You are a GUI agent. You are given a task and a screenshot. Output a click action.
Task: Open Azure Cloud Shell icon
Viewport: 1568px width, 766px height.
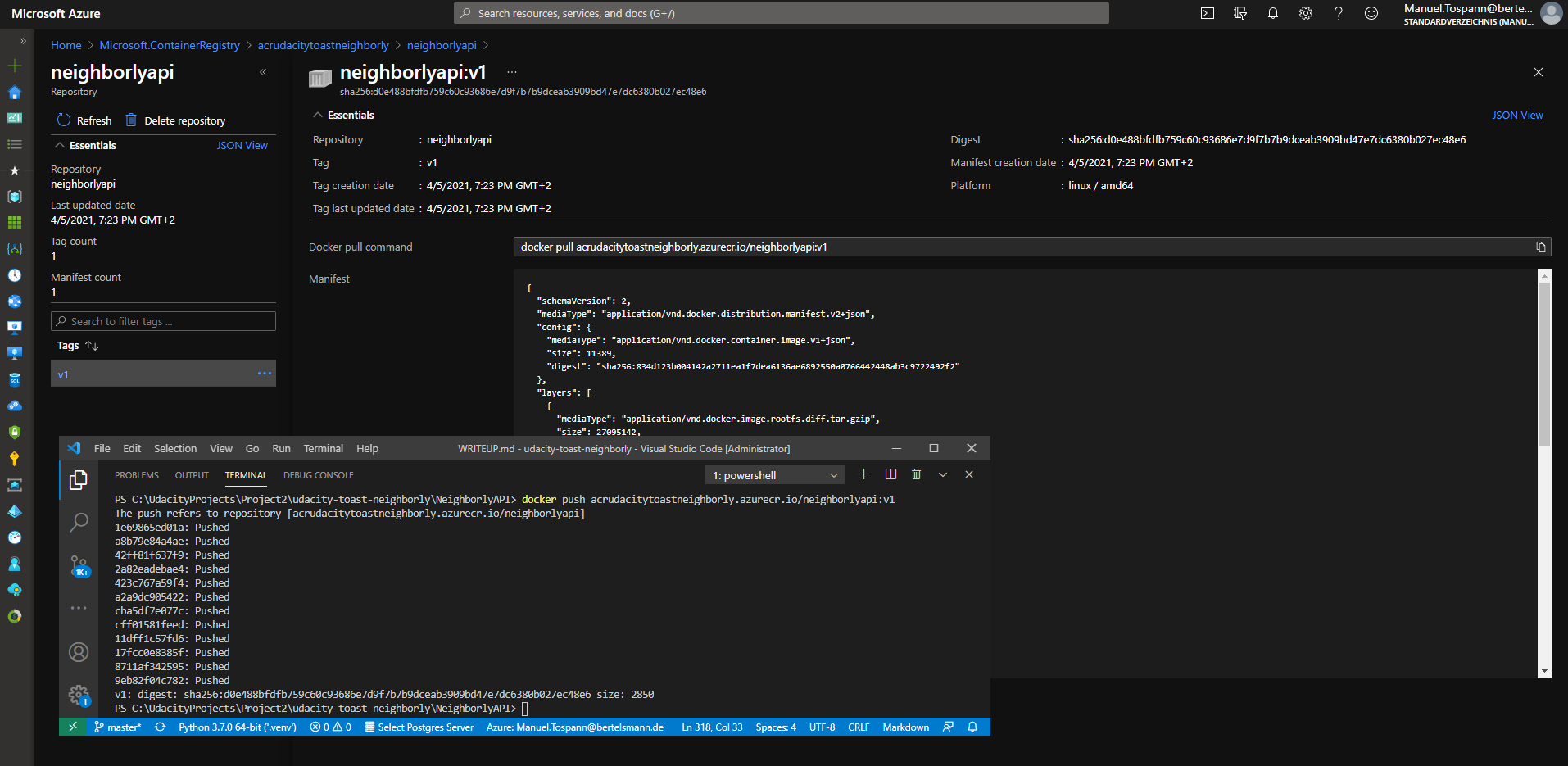(x=1208, y=13)
